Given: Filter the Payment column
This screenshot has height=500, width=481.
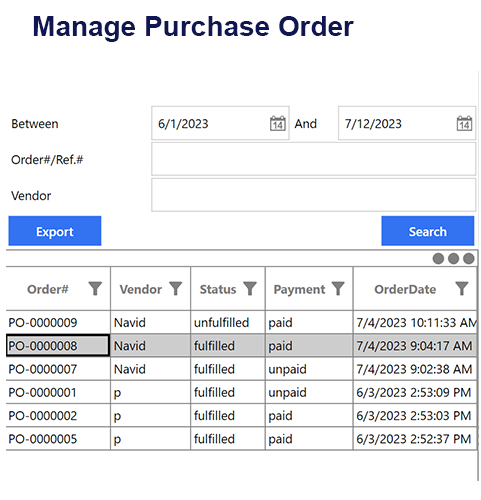Looking at the screenshot, I should point(338,289).
